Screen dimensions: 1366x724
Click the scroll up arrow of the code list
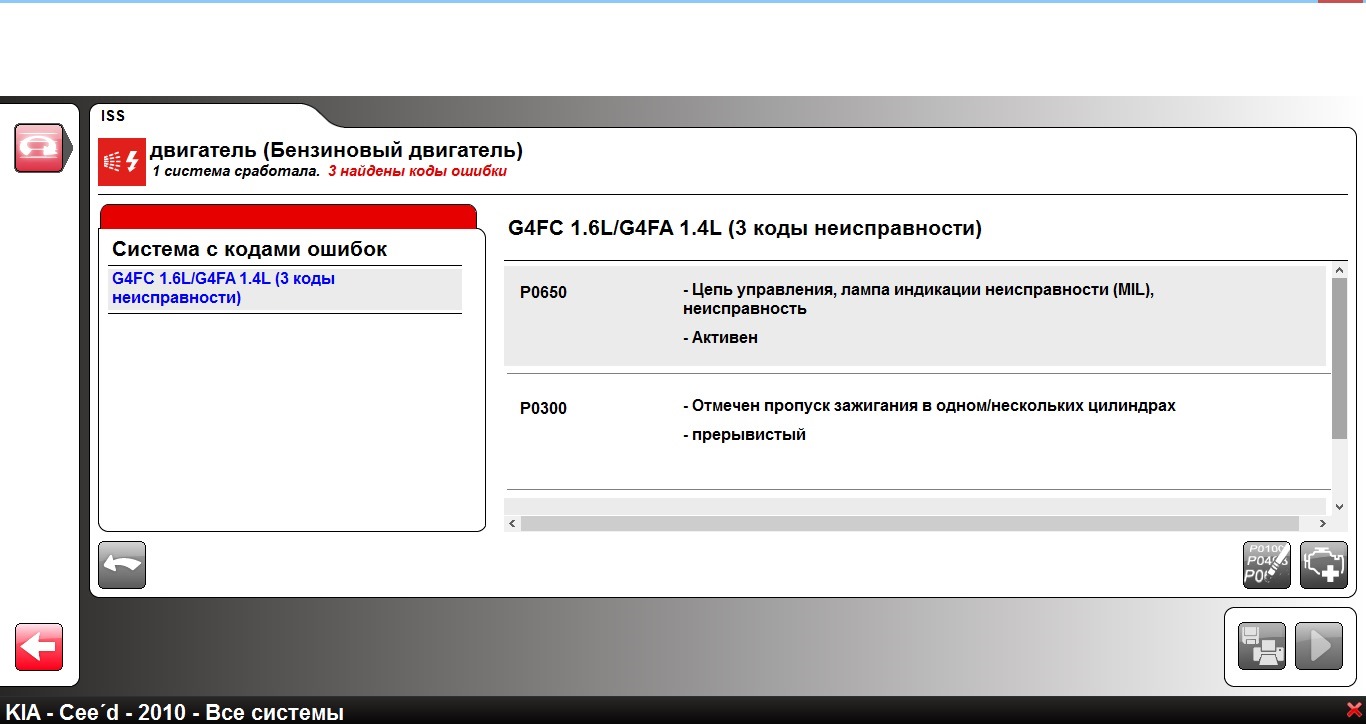click(1340, 270)
